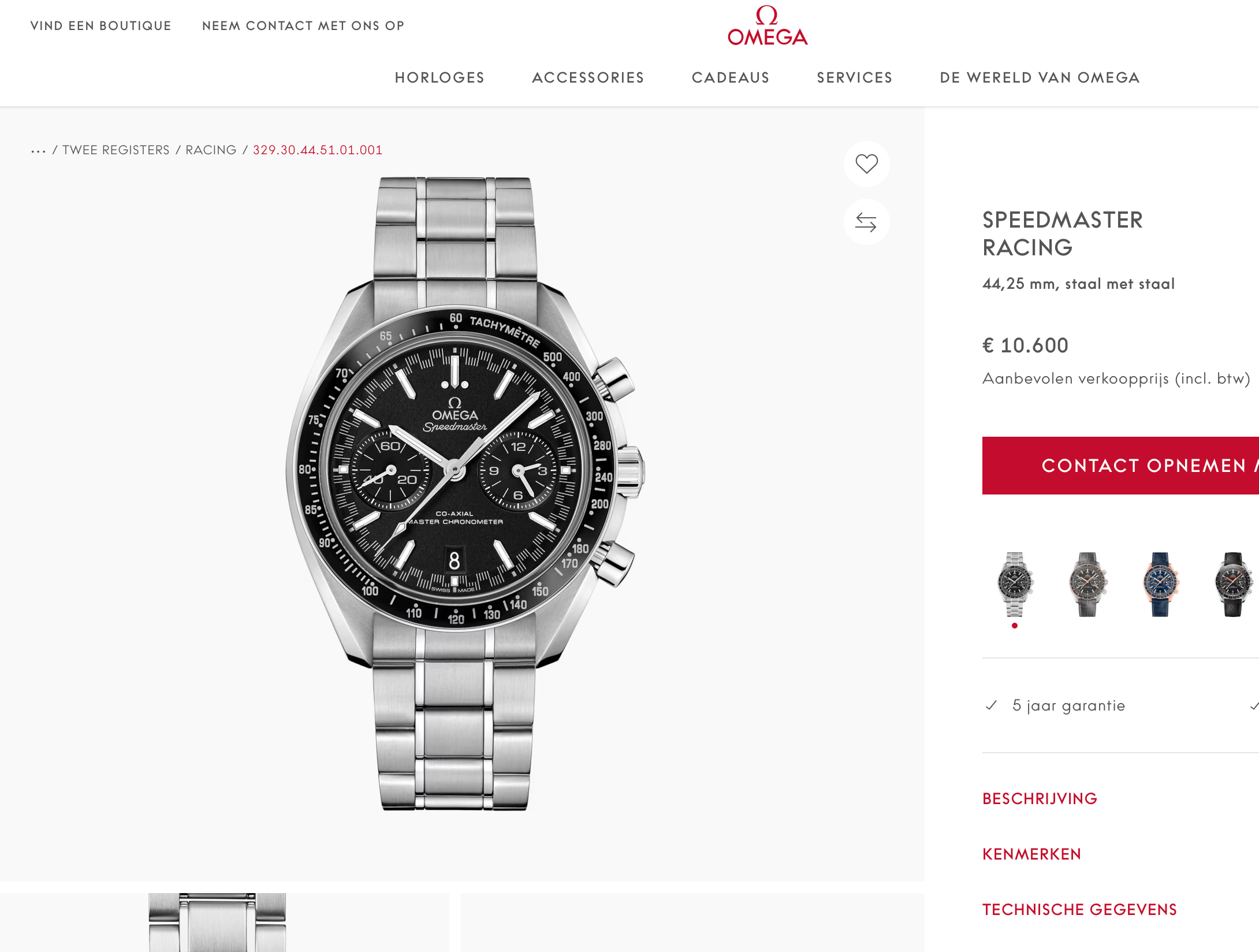The width and height of the screenshot is (1259, 952).
Task: Open the Omega logo homepage link
Action: (x=768, y=26)
